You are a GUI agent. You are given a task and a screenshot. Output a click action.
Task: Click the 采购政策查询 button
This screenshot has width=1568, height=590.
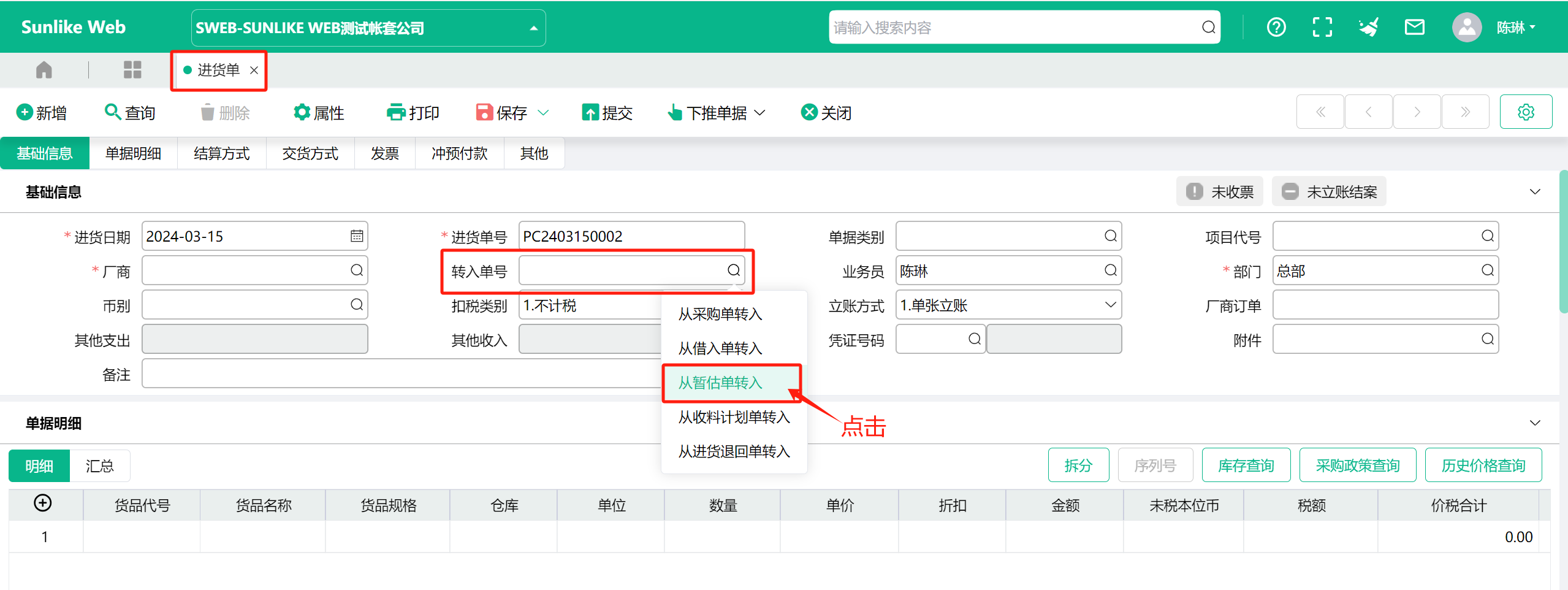click(x=1358, y=465)
